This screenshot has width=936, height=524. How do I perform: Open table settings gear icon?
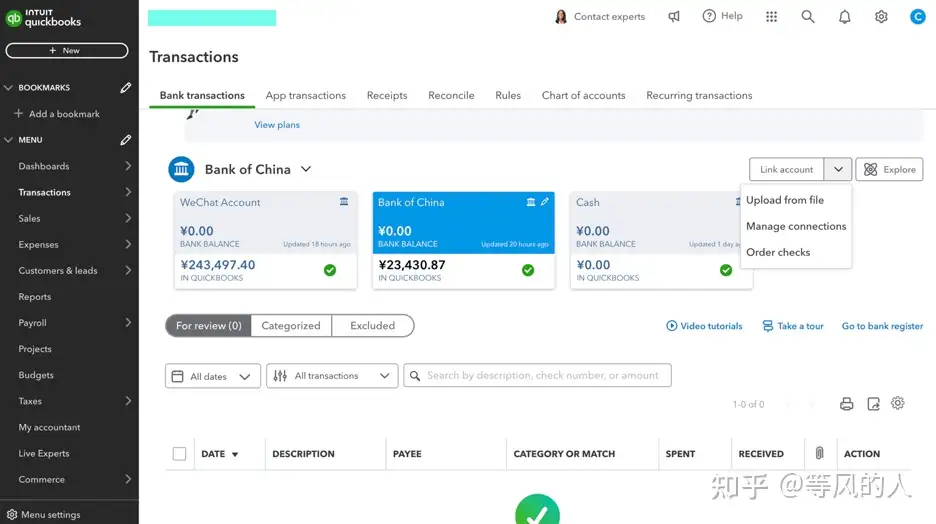click(898, 403)
